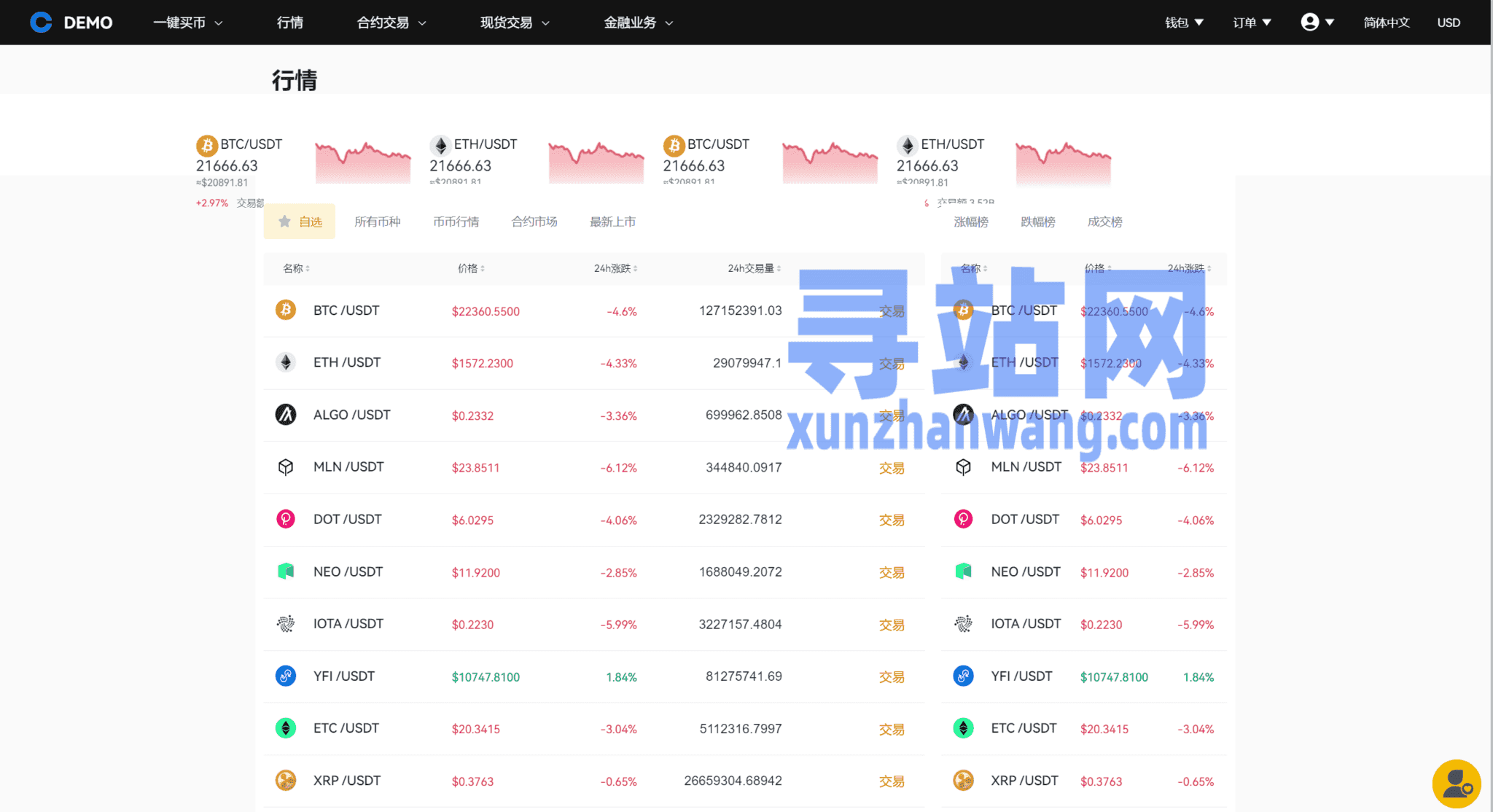This screenshot has width=1493, height=812.
Task: Select USD currency option
Action: (x=1449, y=23)
